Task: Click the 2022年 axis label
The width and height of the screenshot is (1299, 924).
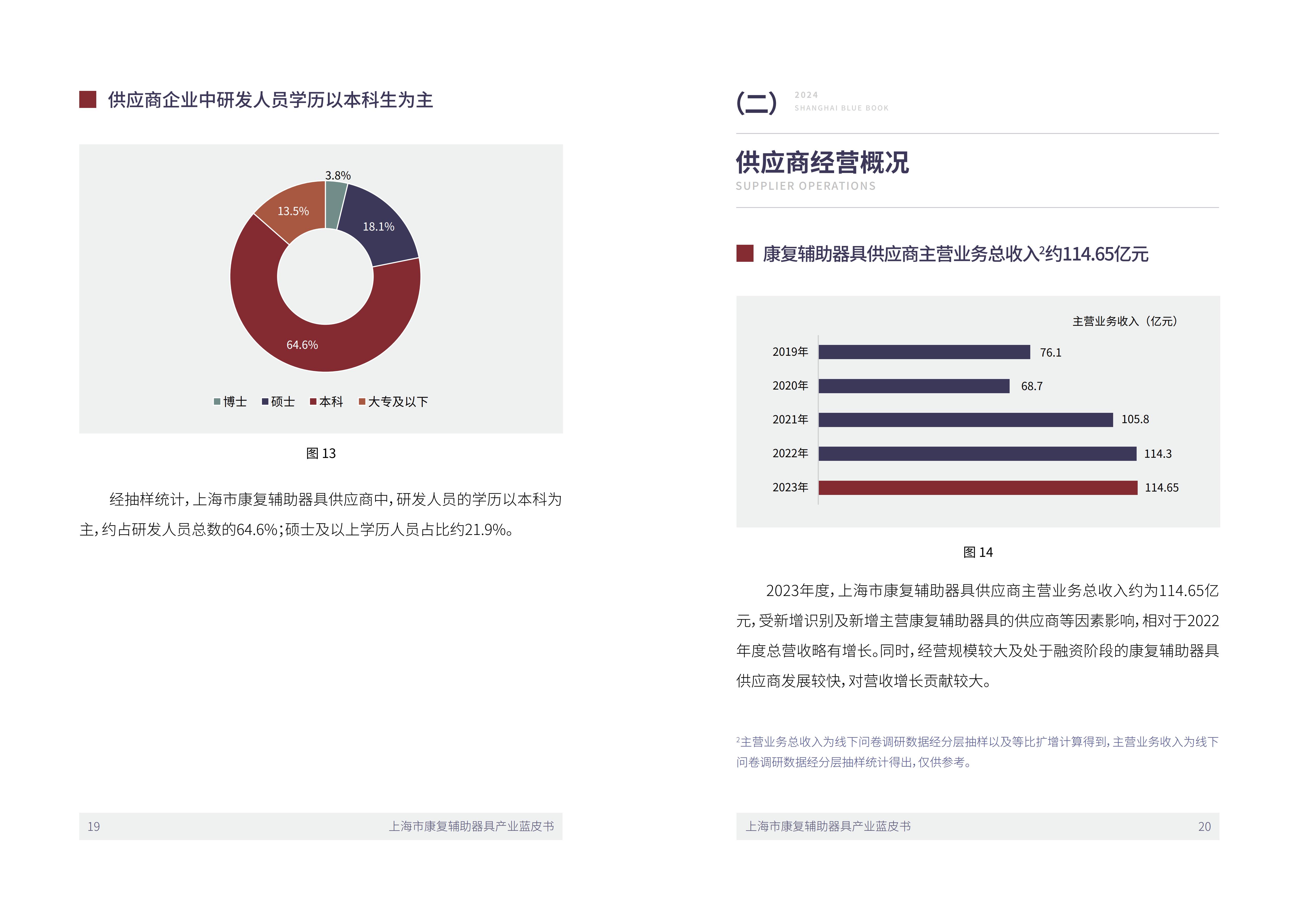Action: click(x=790, y=453)
